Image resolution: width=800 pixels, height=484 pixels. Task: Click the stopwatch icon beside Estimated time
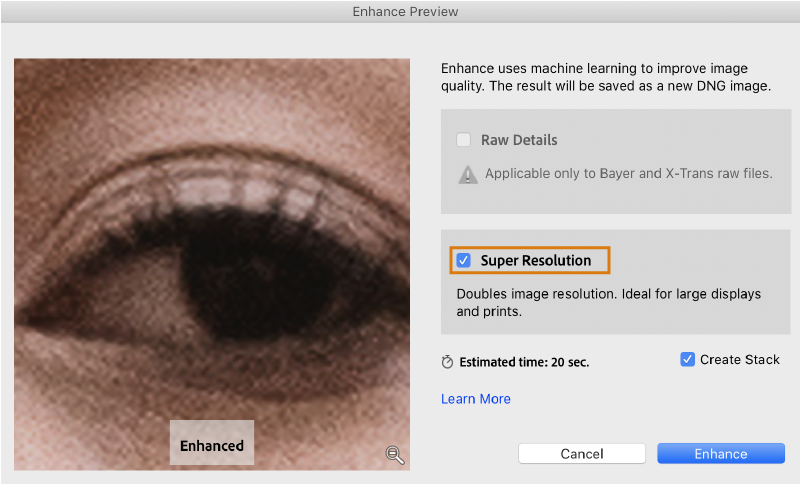[447, 362]
